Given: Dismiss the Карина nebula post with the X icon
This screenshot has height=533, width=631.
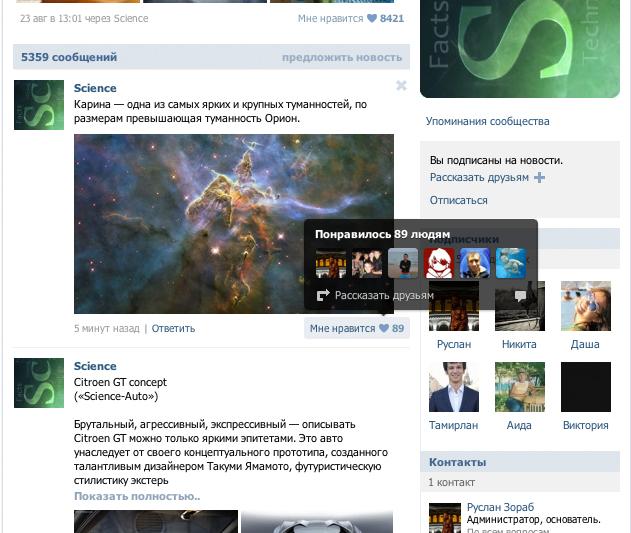Looking at the screenshot, I should [401, 85].
